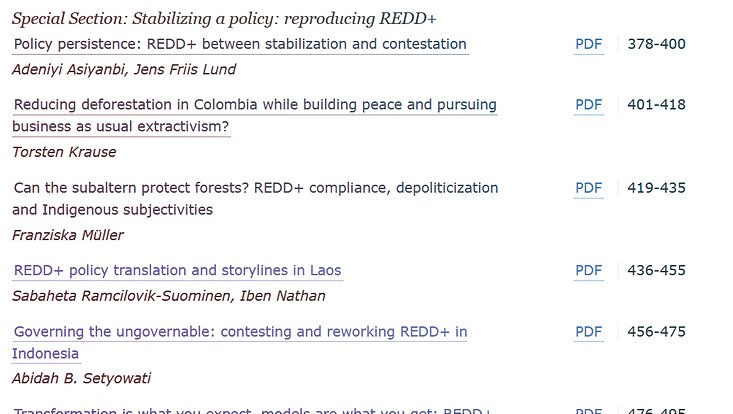Open 'Reducing deforestation in Colombia' article
This screenshot has height=414, width=733.
point(255,115)
